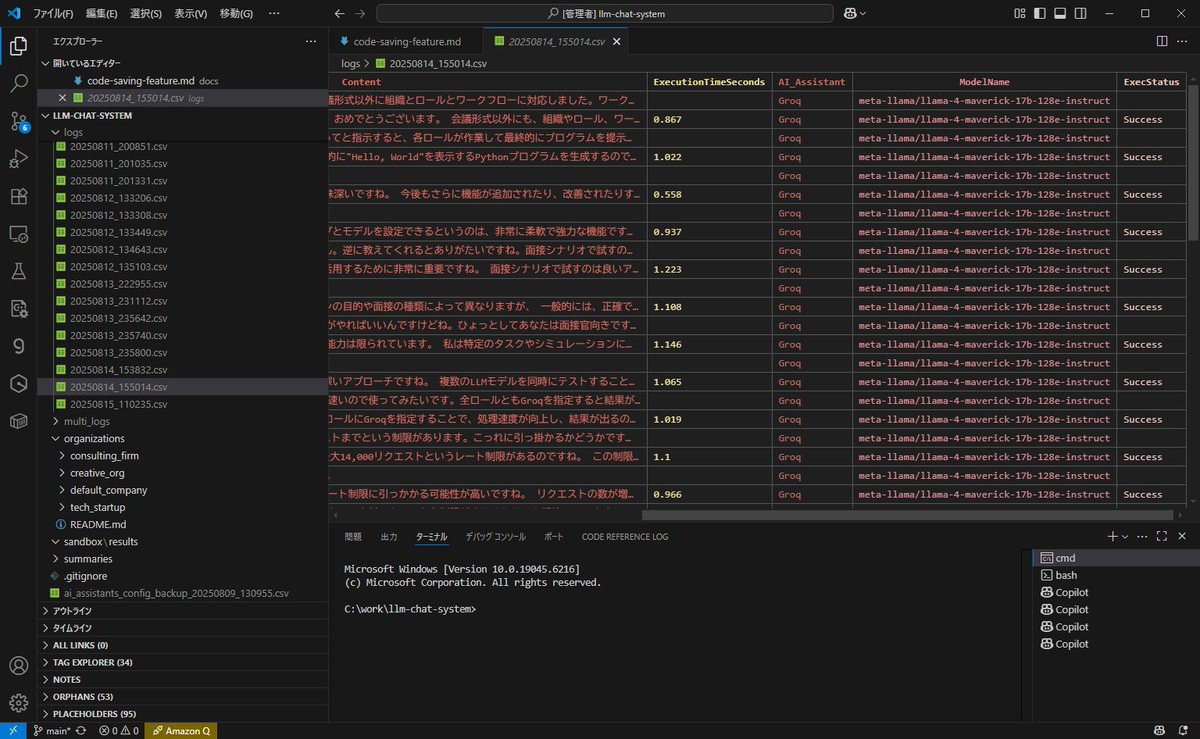Open the Testing flask view
1200x739 pixels.
click(x=18, y=271)
